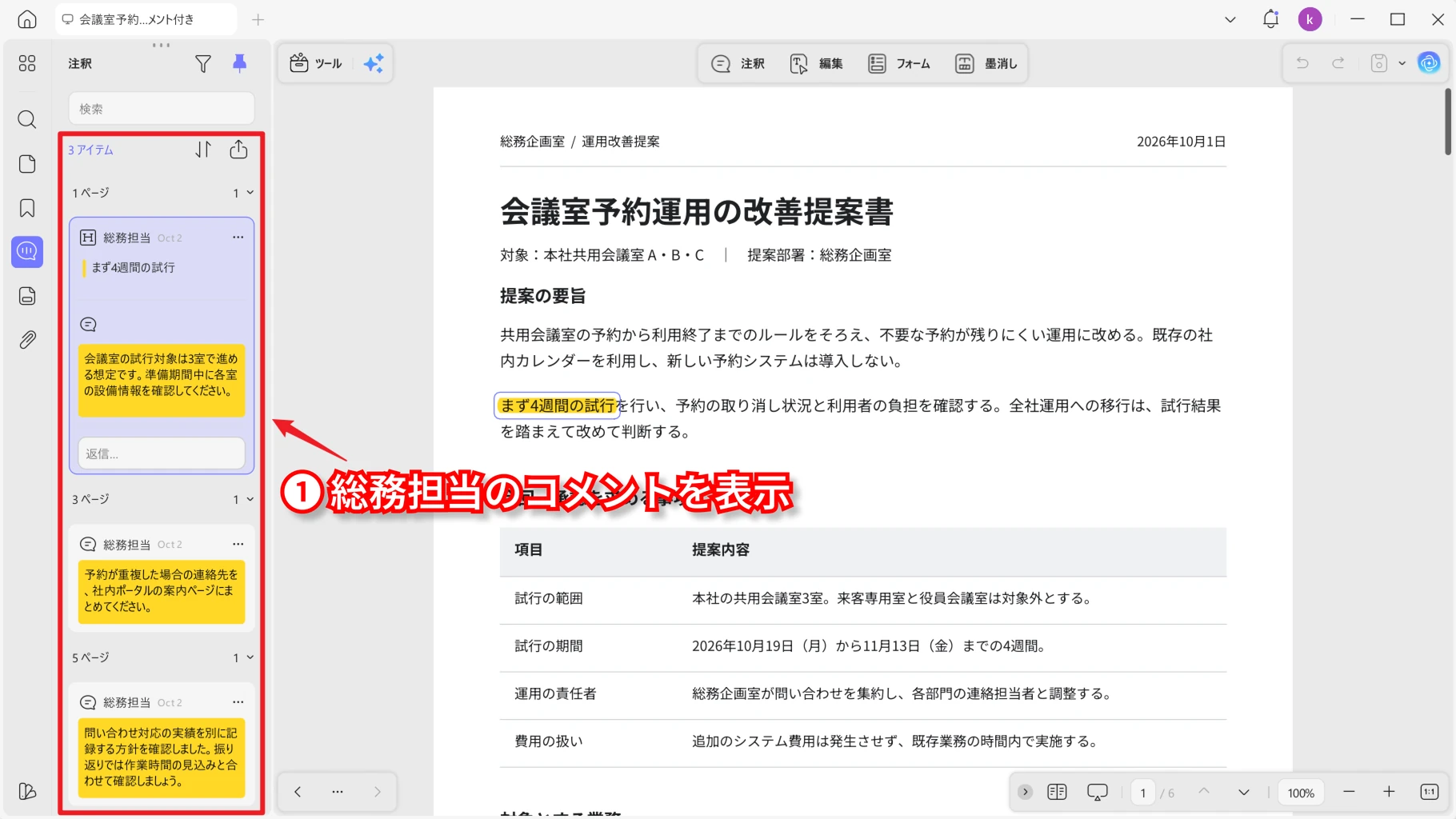Click the bottom sidebar layers icon
This screenshot has height=819, width=1456.
[x=27, y=791]
